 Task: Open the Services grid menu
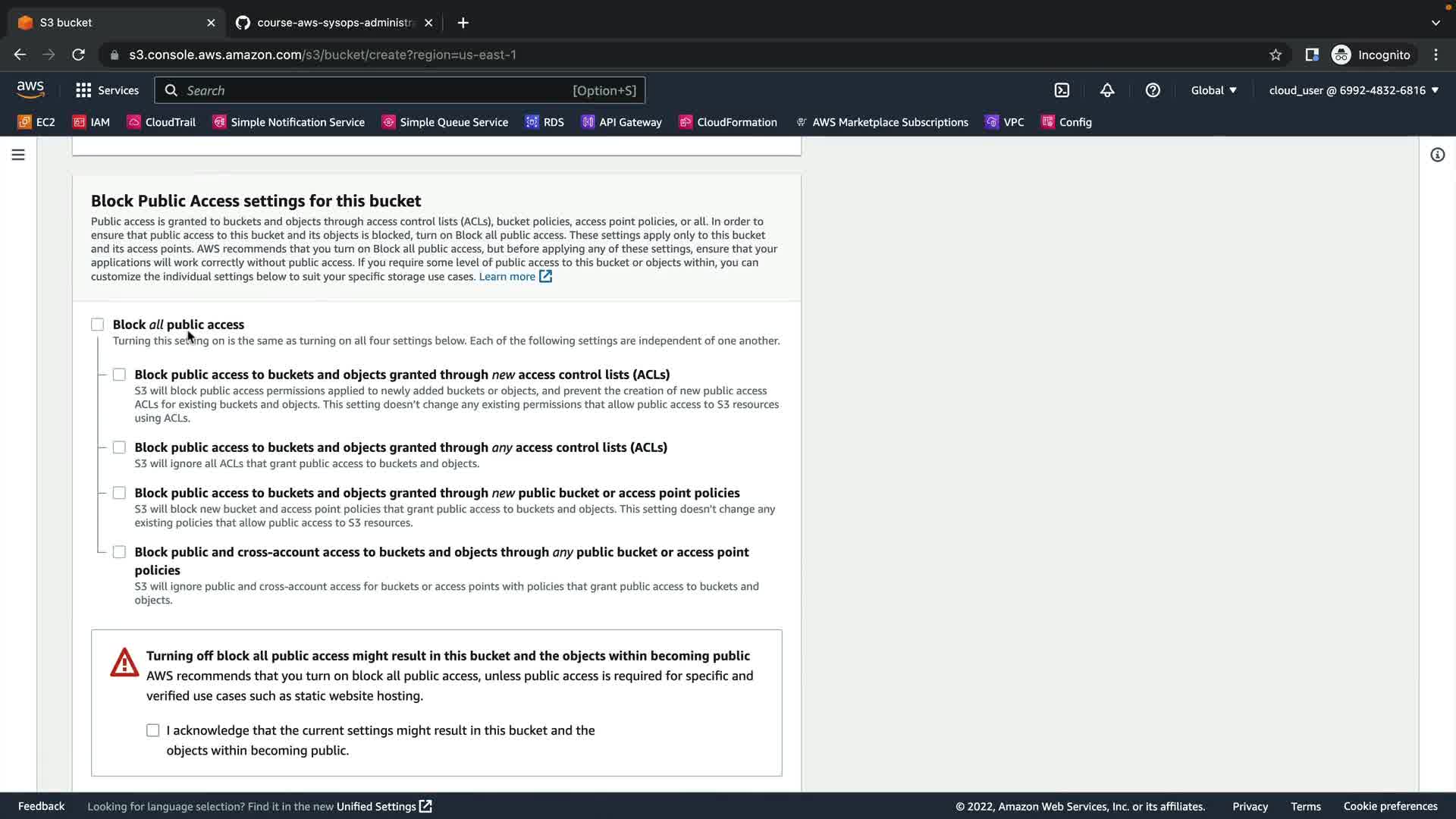click(107, 90)
